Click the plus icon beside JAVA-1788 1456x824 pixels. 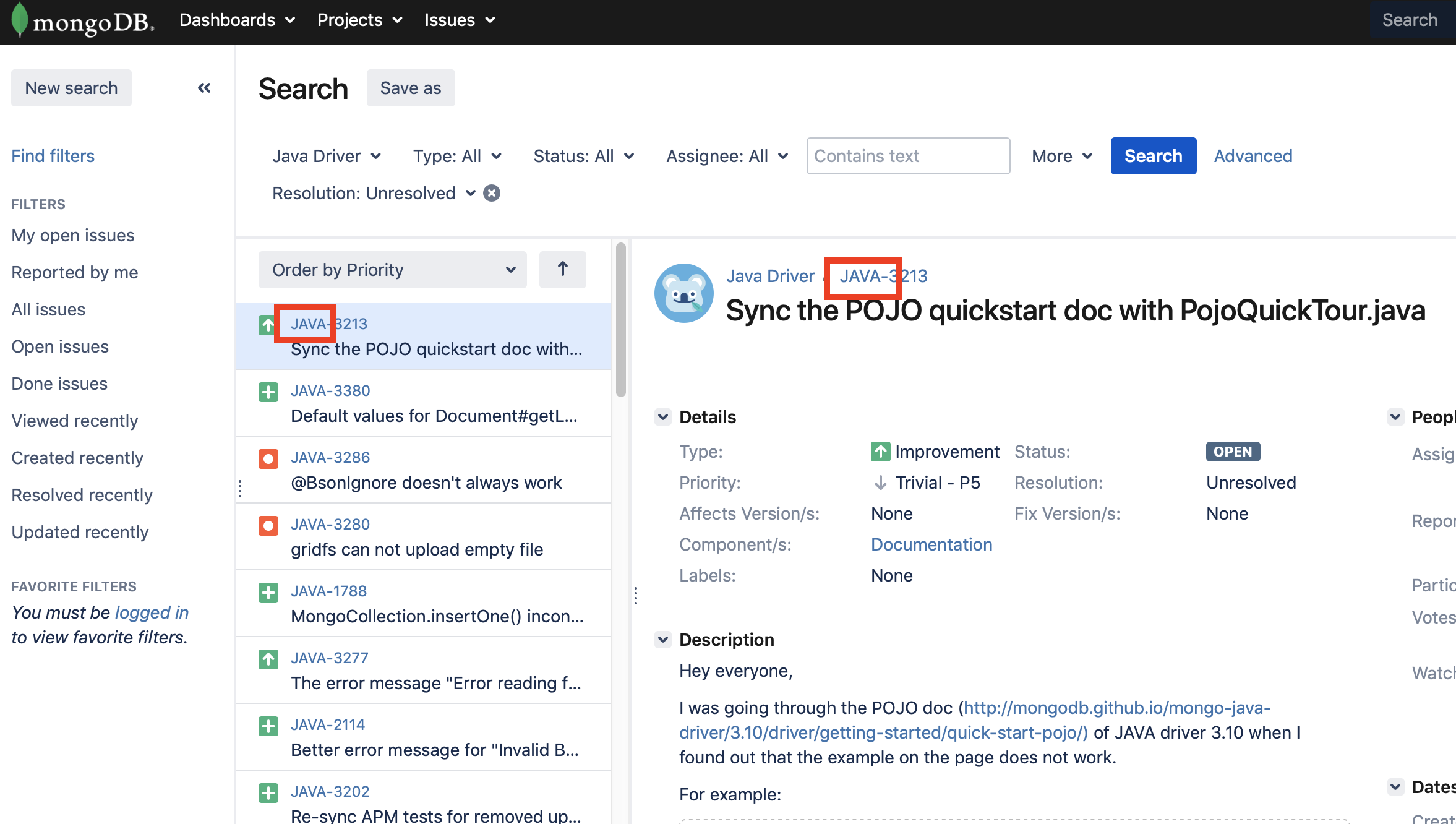click(268, 592)
